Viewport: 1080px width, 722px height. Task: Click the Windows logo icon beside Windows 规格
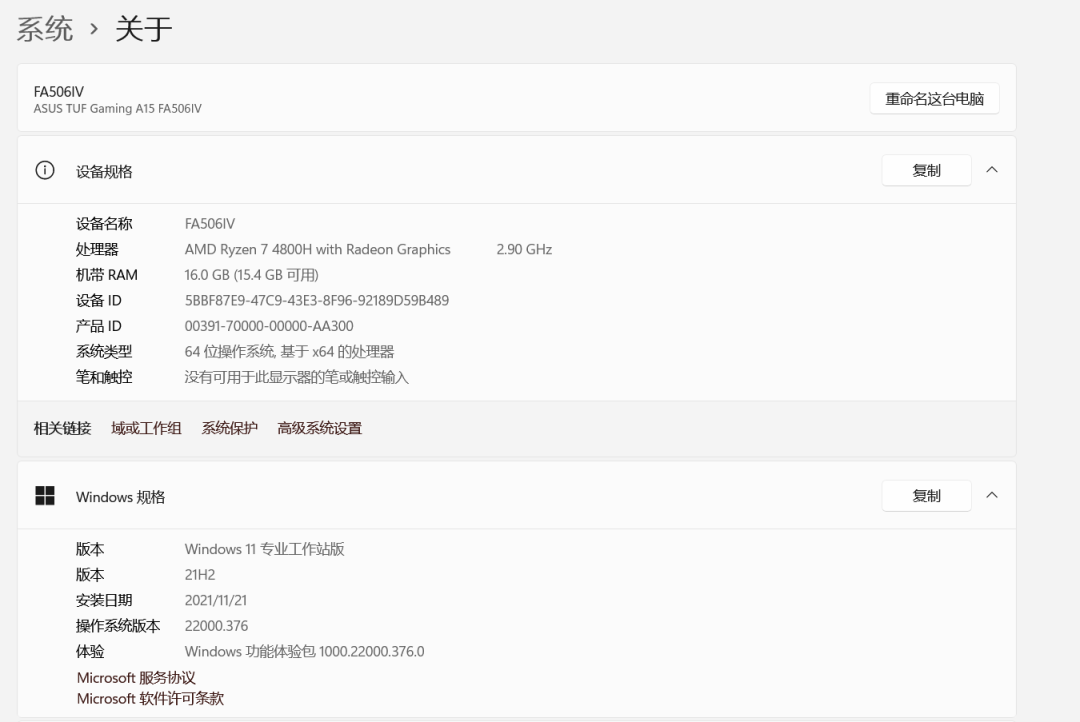click(x=45, y=495)
